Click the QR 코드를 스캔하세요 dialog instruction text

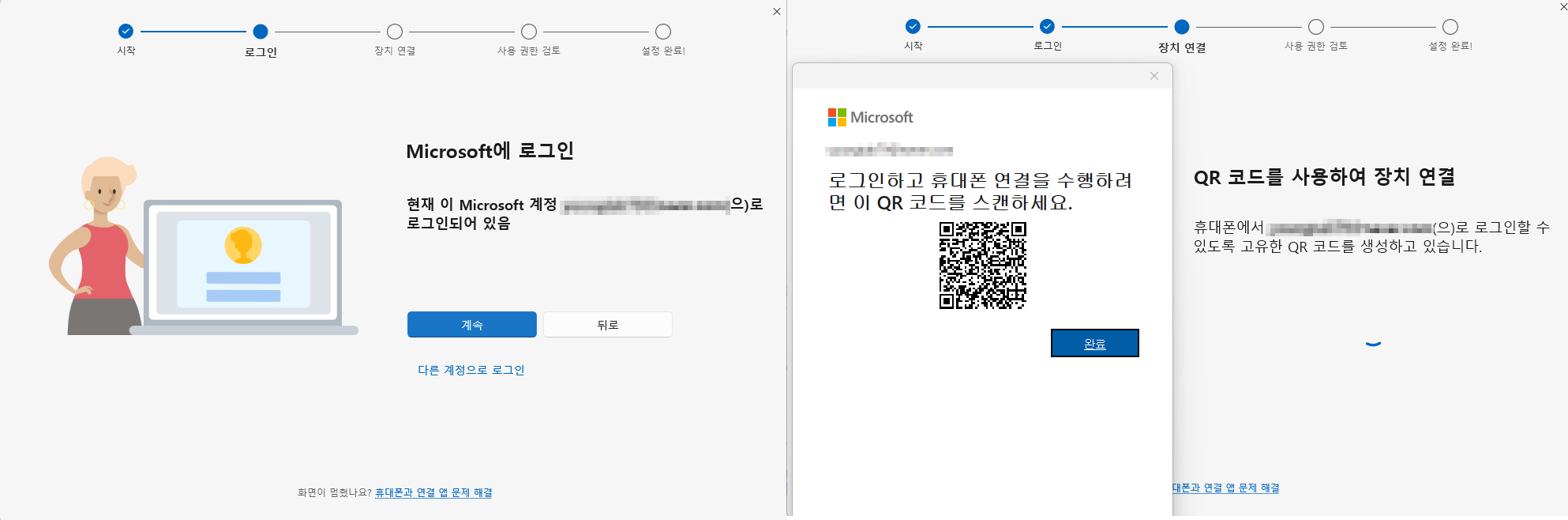[980, 191]
